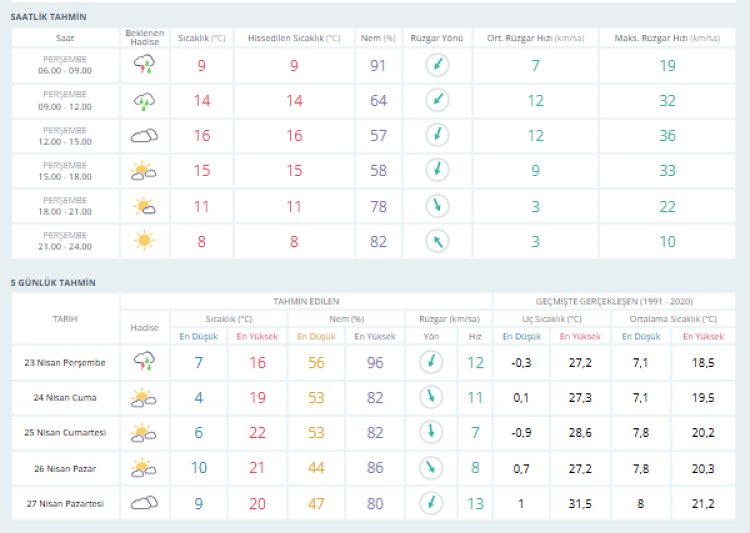Select the 5 GÜNLÜK TAHMİN section heading

(x=53, y=283)
